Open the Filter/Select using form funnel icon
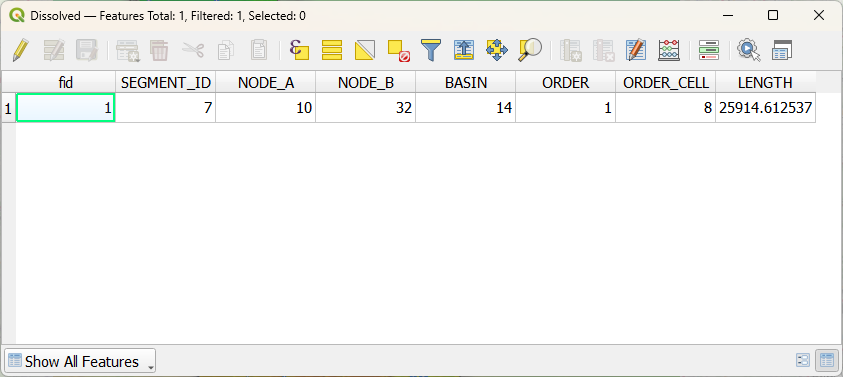 click(431, 50)
